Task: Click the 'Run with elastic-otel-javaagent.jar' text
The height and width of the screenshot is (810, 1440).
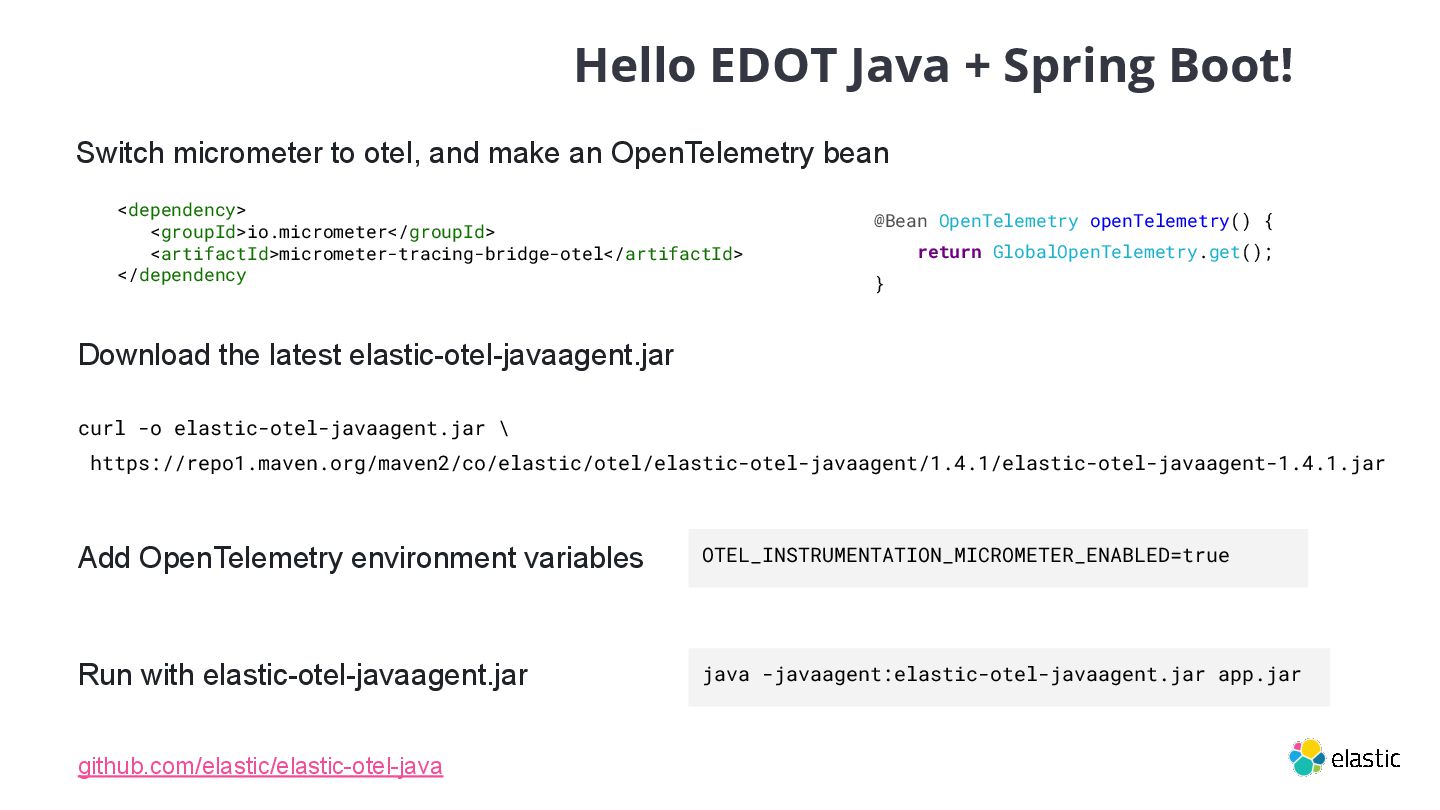Action: pyautogui.click(x=303, y=675)
